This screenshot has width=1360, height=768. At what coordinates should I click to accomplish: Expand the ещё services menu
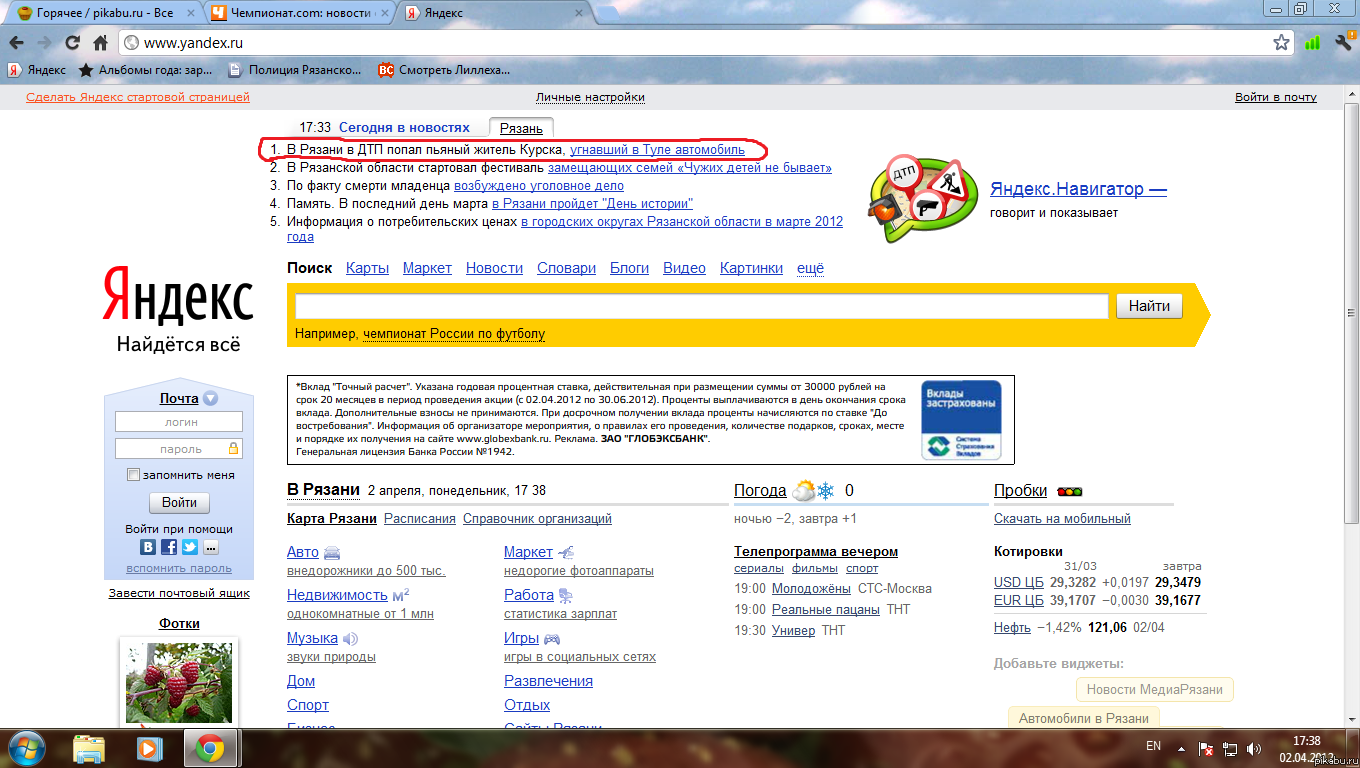pyautogui.click(x=810, y=268)
